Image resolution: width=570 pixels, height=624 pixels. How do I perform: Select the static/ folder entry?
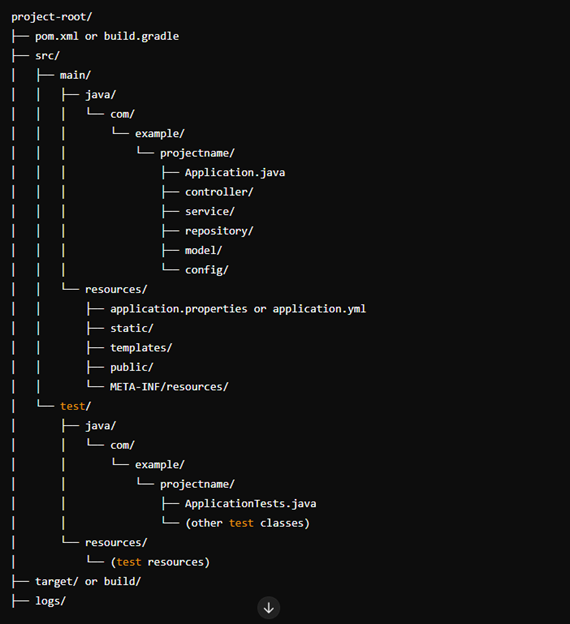click(x=132, y=329)
